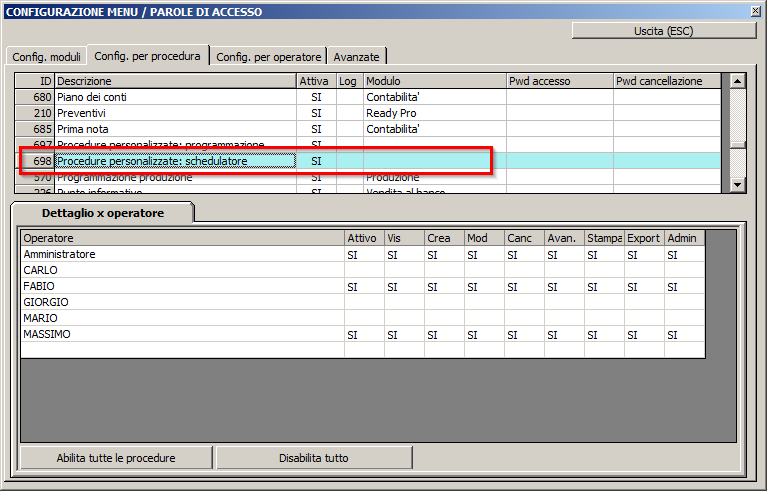Select Dettaglio x operatore tab
767x491 pixels.
[x=103, y=213]
